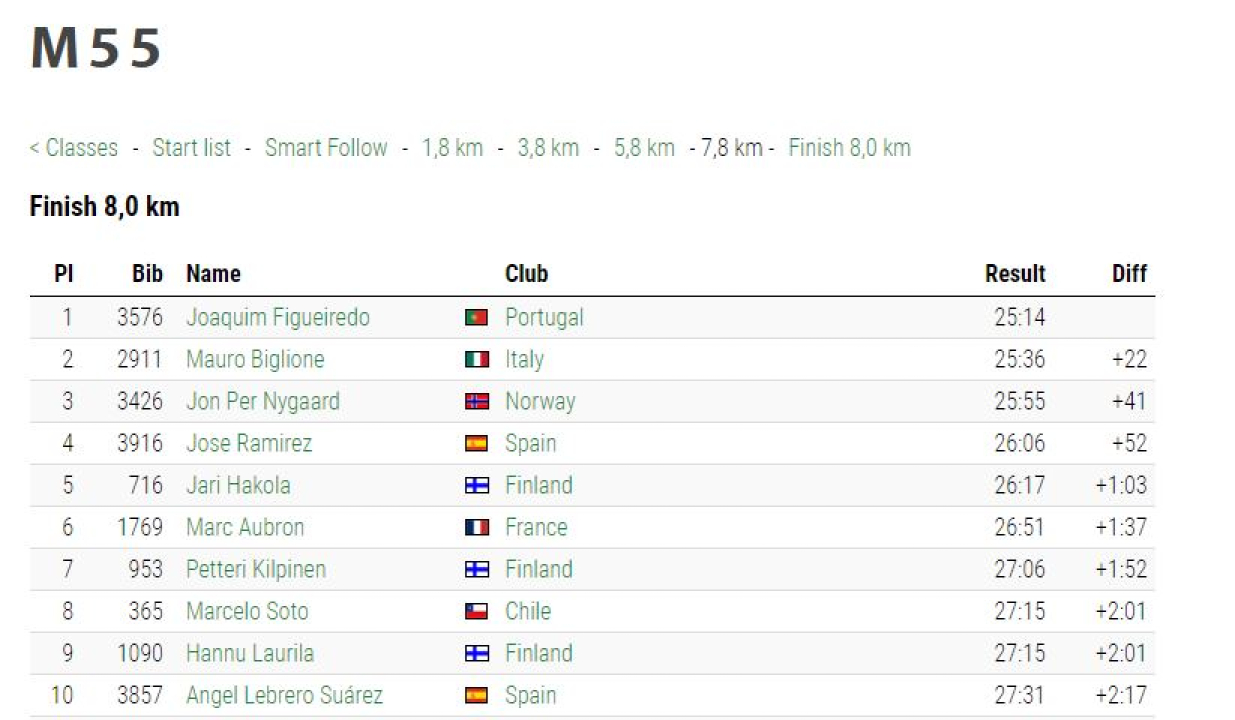1235x720 pixels.
Task: Open the Chile club link
Action: coord(528,612)
